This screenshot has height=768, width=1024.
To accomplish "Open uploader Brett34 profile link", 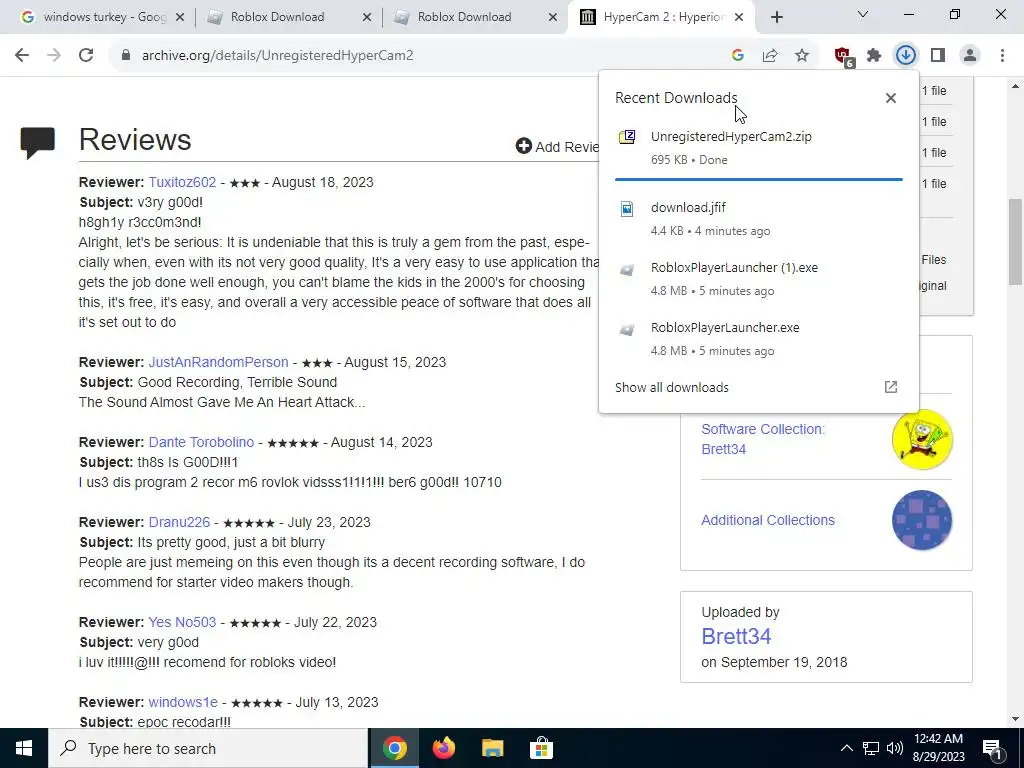I will (x=736, y=636).
